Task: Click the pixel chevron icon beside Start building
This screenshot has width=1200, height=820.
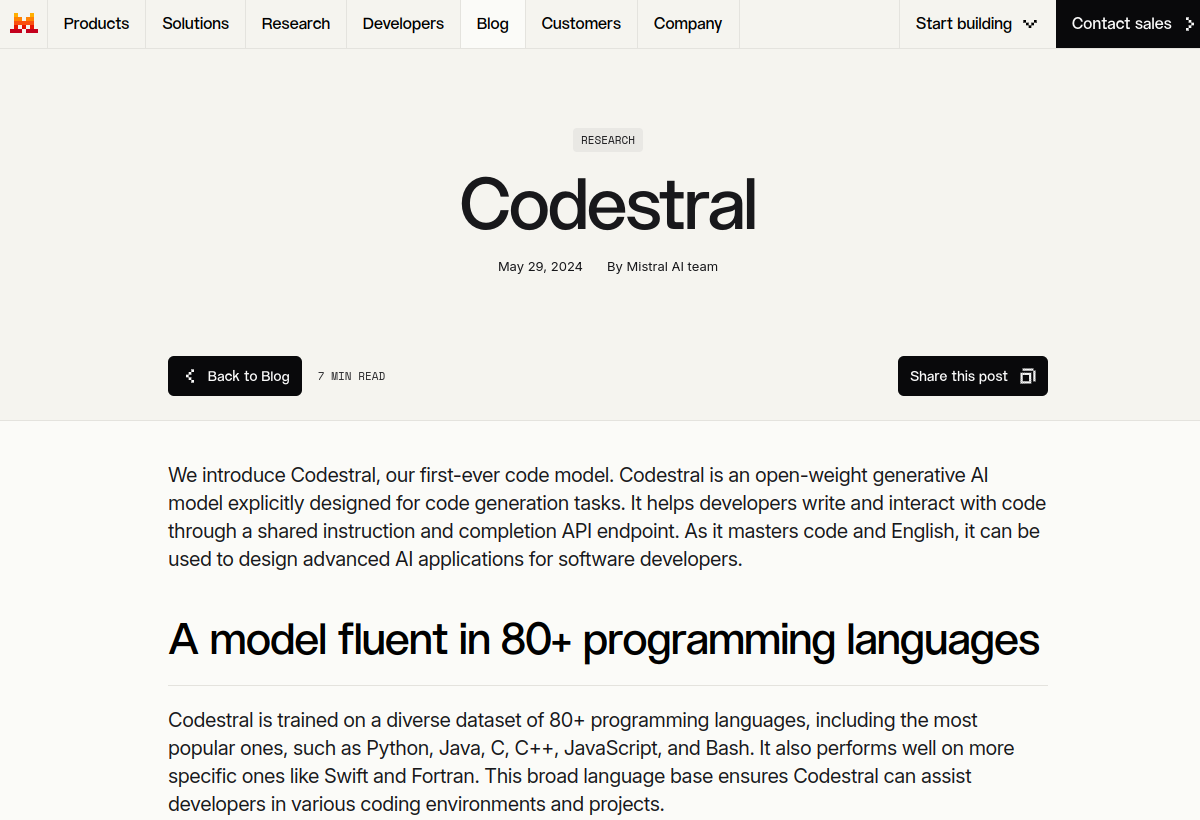Action: [1030, 24]
